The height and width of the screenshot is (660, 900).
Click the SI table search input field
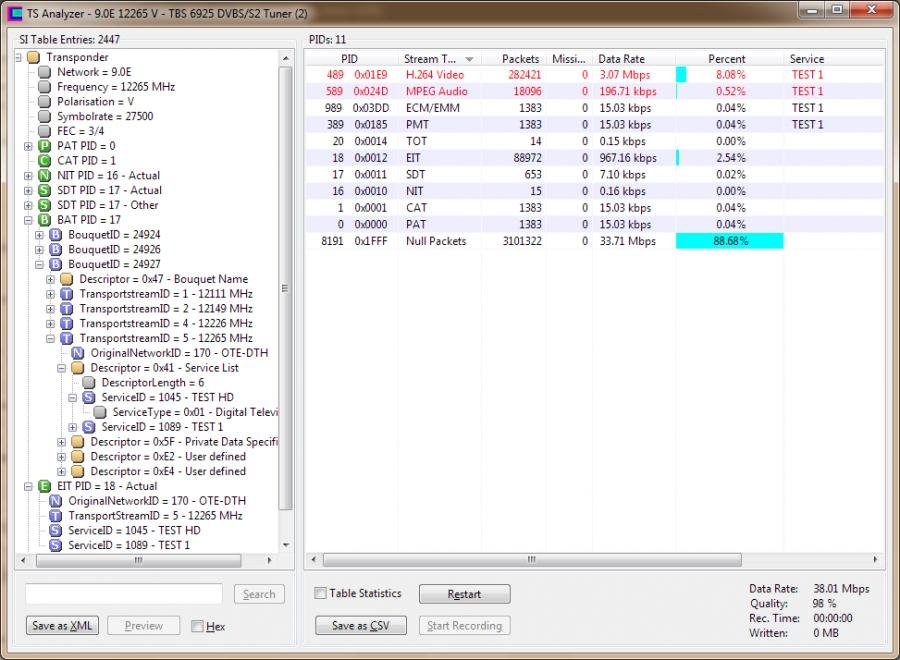[124, 594]
